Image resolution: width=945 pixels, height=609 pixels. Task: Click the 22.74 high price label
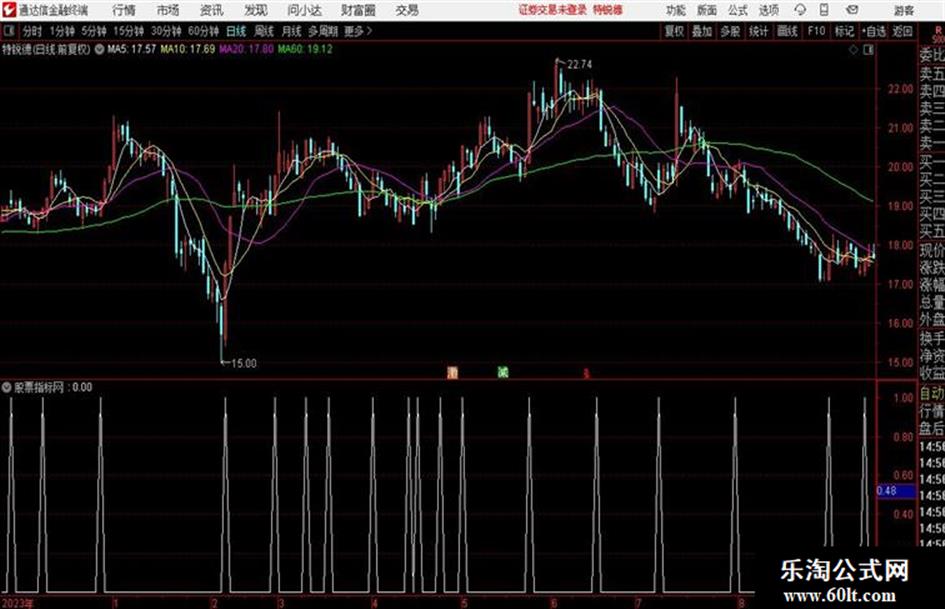click(579, 64)
